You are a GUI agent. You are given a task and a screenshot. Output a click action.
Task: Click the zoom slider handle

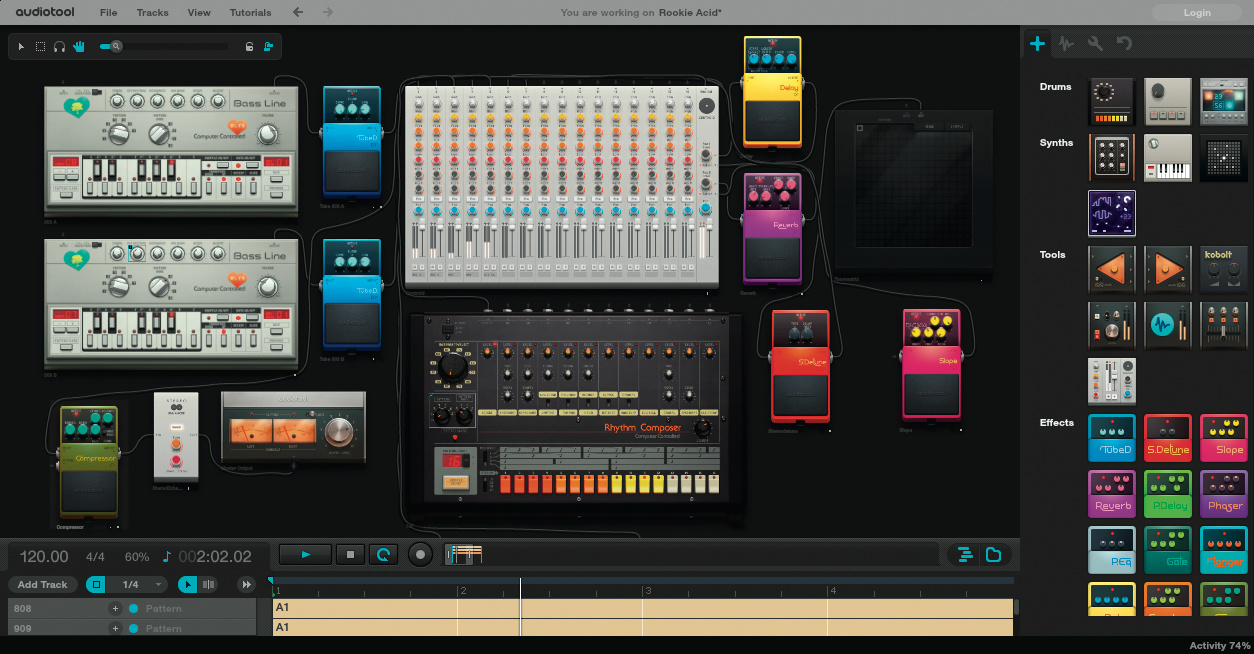[117, 46]
